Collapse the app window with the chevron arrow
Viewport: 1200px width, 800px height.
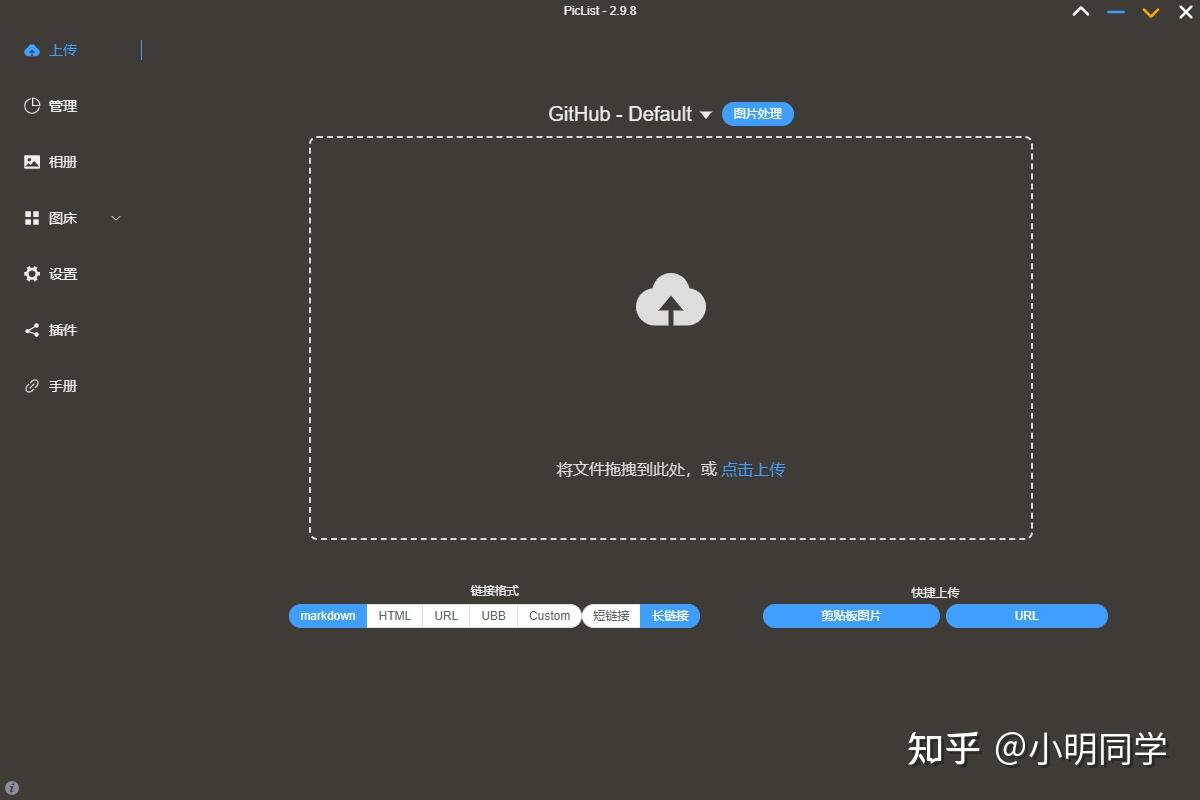(x=1081, y=12)
